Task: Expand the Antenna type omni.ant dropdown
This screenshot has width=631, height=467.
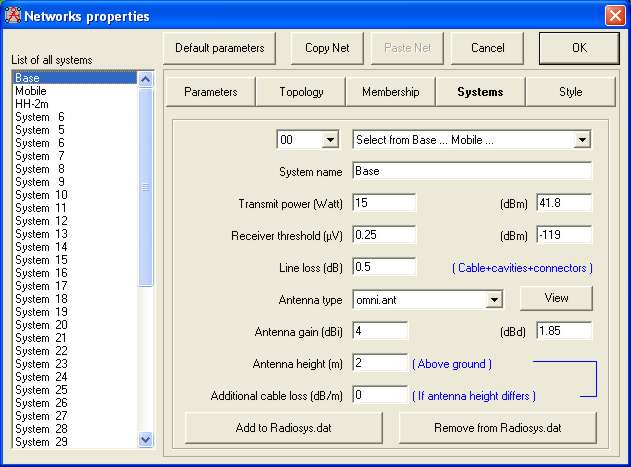Action: click(494, 300)
